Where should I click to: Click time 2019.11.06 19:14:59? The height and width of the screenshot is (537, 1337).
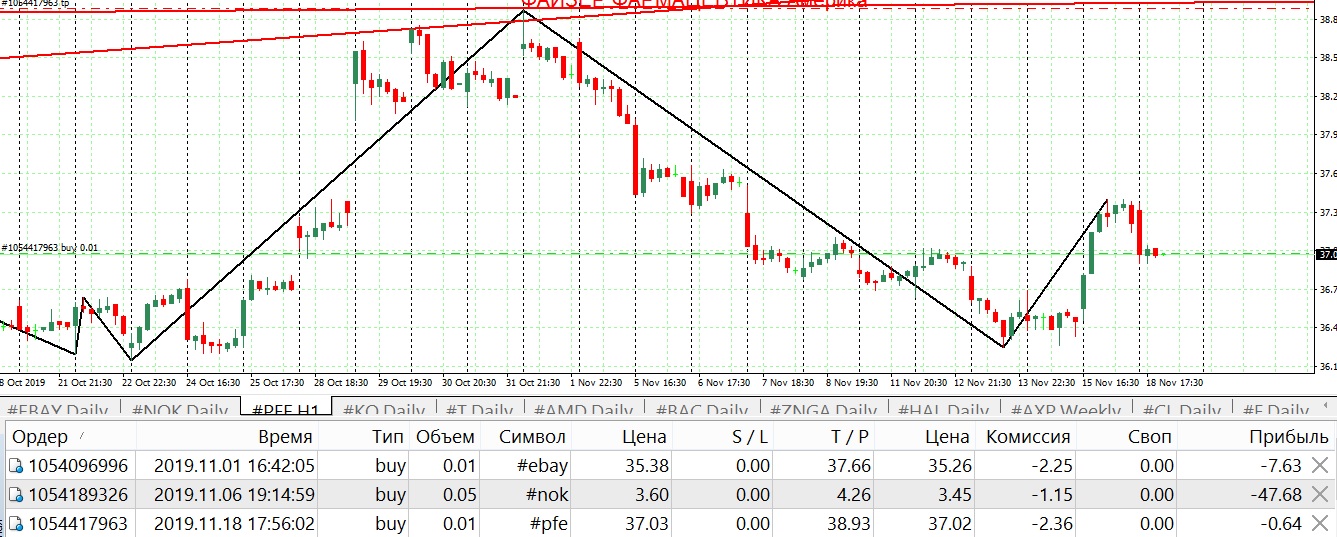pos(235,494)
